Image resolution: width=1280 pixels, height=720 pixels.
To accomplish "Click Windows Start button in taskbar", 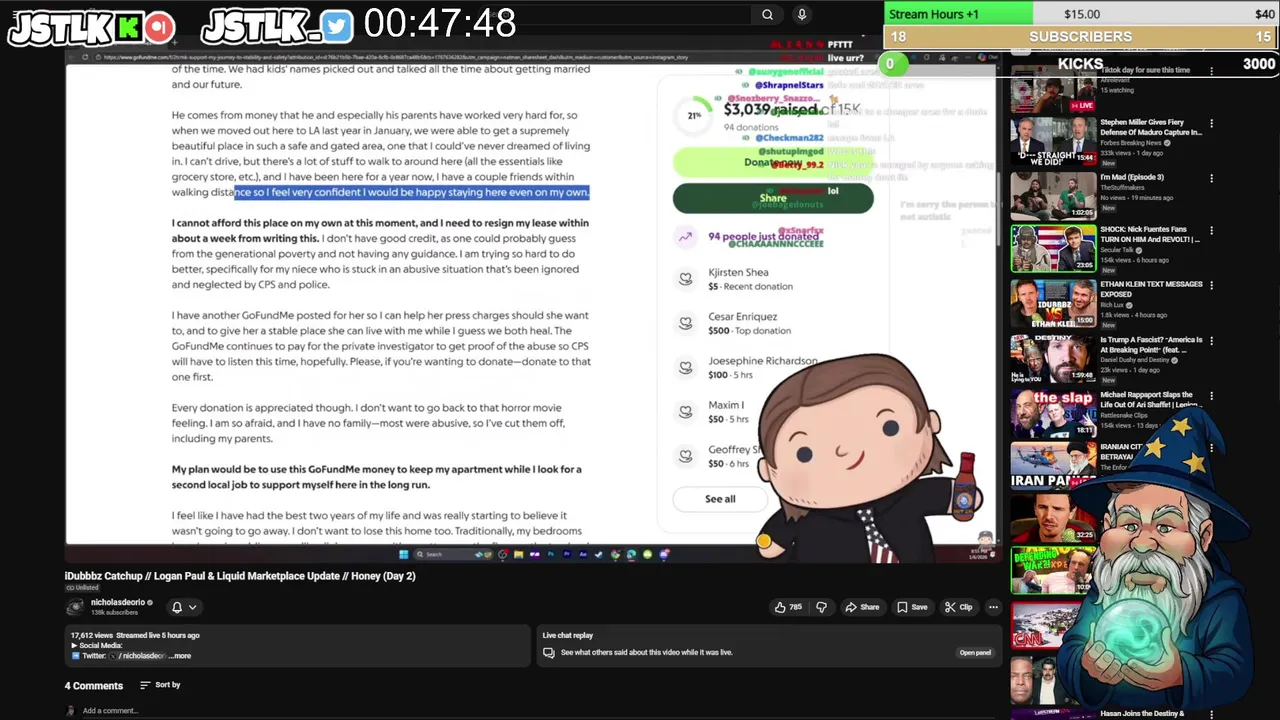I will 403,554.
